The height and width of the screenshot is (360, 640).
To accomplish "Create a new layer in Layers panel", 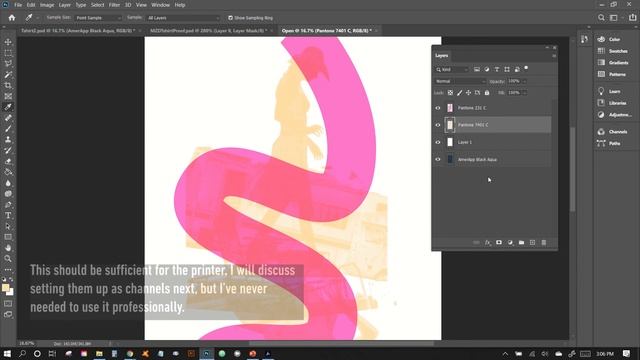I will (532, 242).
